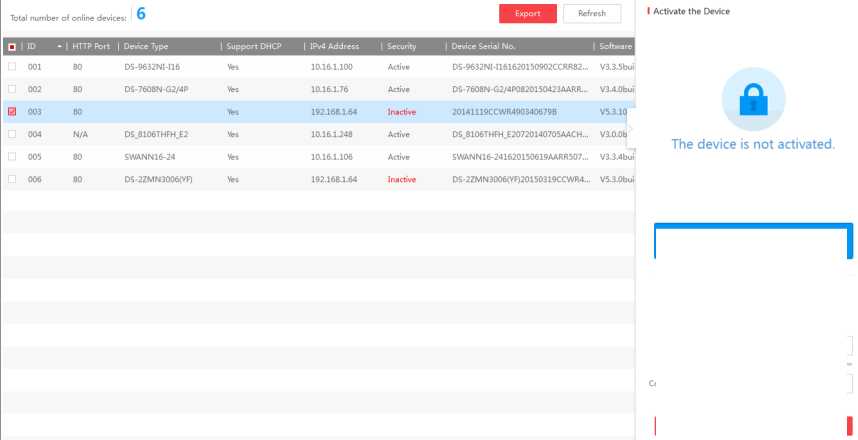Uncheck the selected device 003 checkbox
This screenshot has width=858, height=440.
coord(12,111)
